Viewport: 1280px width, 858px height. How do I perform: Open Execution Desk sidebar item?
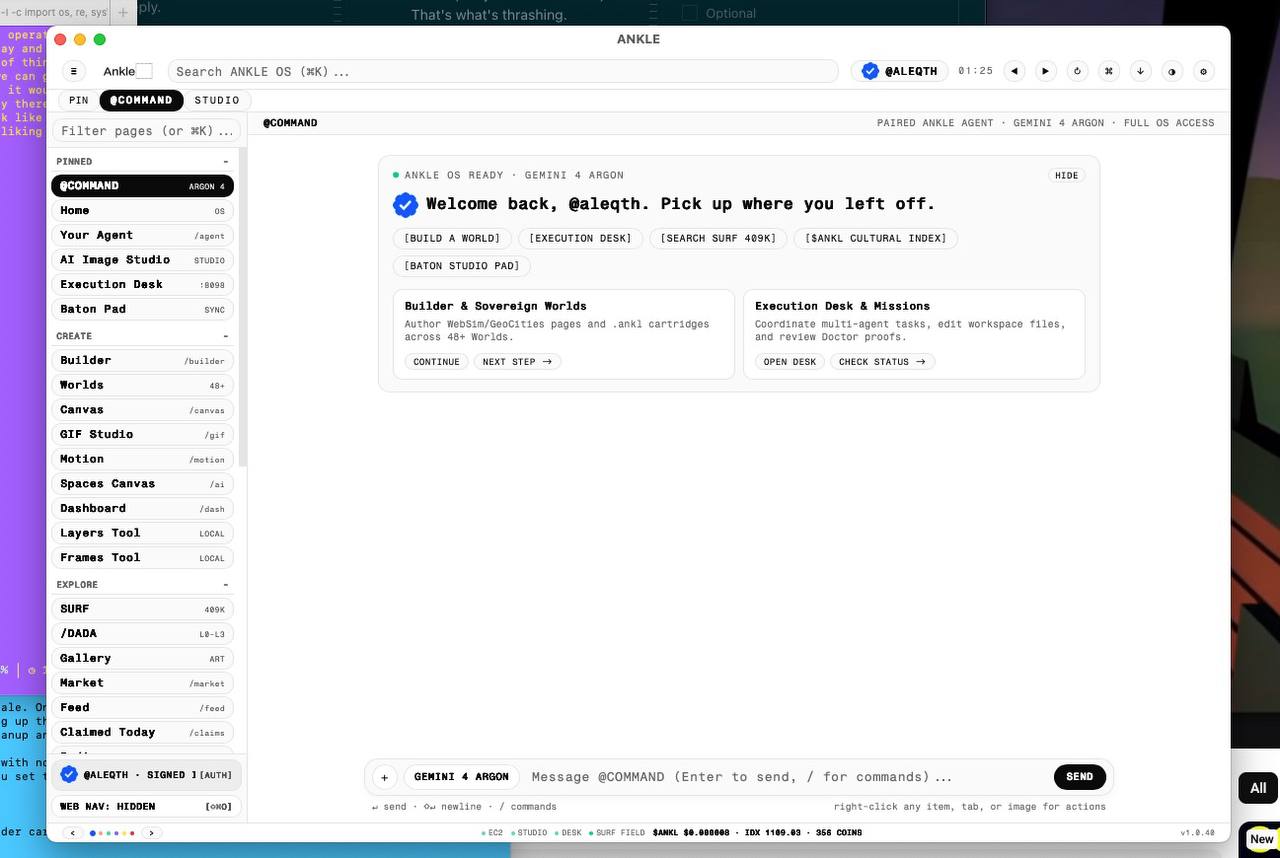point(142,285)
